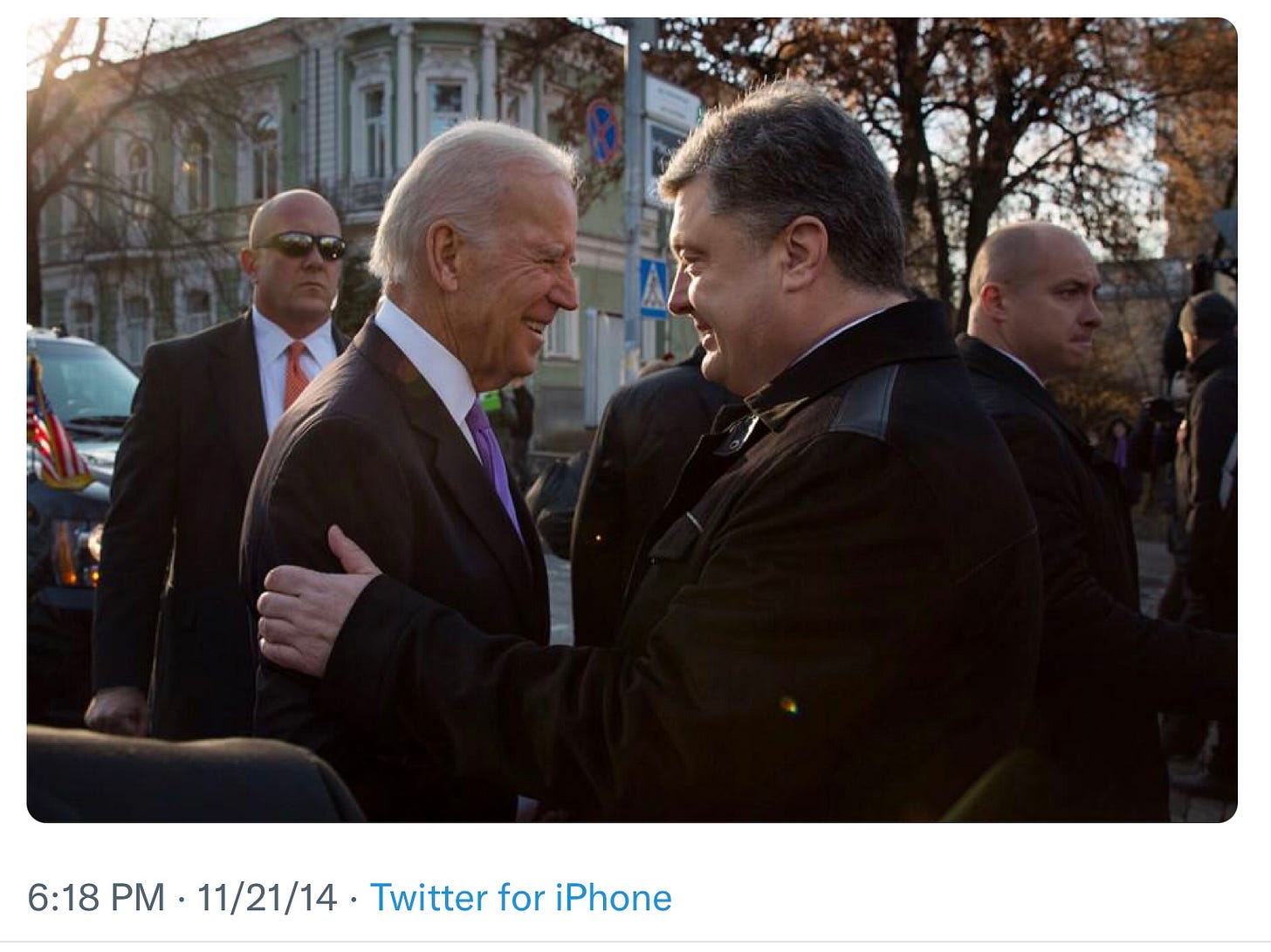The image size is (1271, 952).
Task: Click the 6:18 PM tweet timestamp
Action: click(x=96, y=897)
